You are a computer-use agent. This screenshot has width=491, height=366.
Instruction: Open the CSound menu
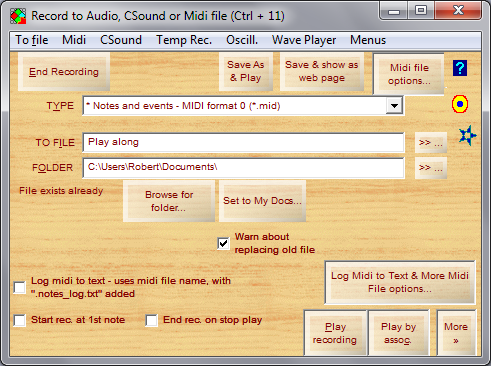pyautogui.click(x=121, y=40)
